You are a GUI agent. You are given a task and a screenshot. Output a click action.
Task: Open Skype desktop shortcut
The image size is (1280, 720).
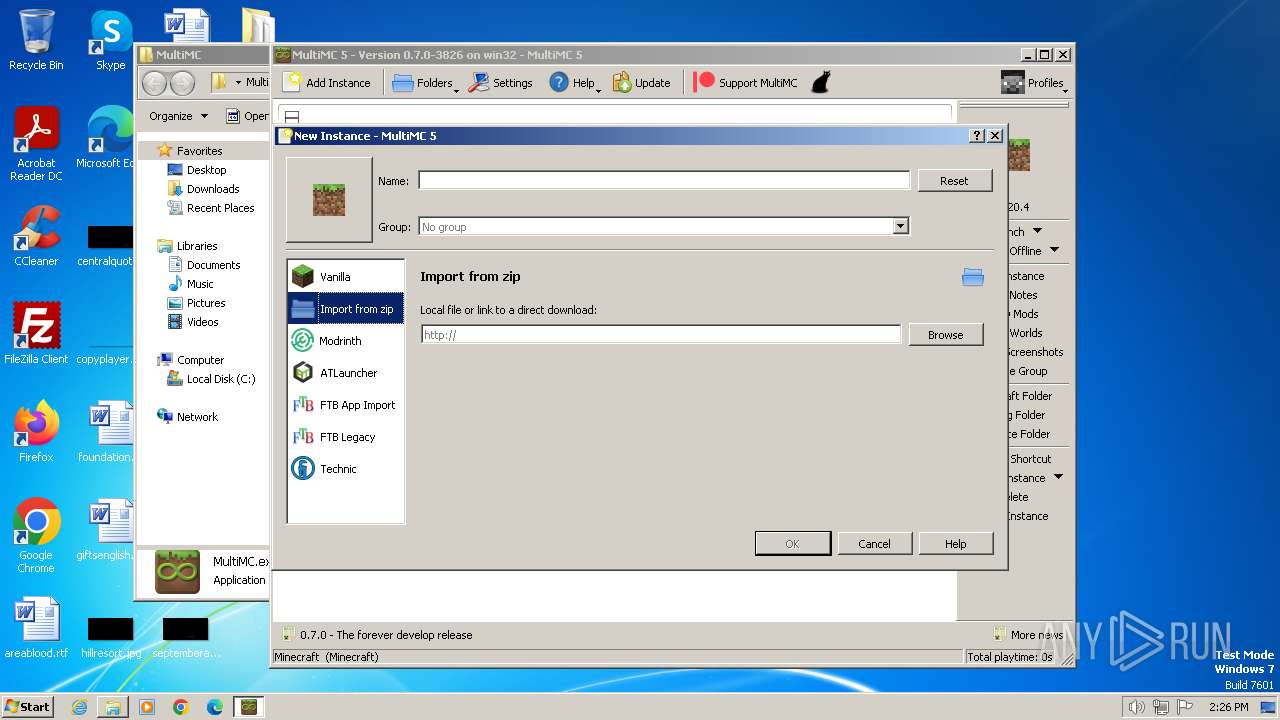click(110, 40)
